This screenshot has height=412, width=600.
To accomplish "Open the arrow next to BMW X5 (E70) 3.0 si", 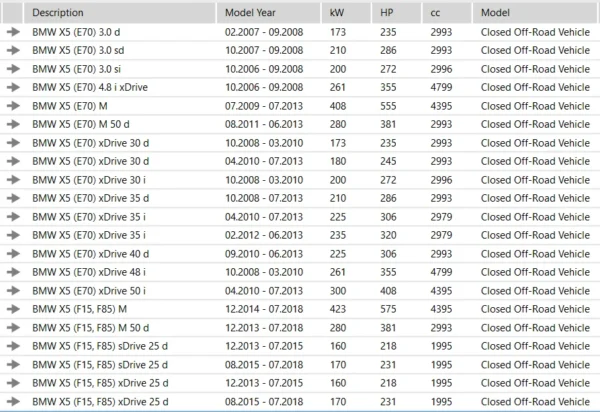I will (13, 69).
